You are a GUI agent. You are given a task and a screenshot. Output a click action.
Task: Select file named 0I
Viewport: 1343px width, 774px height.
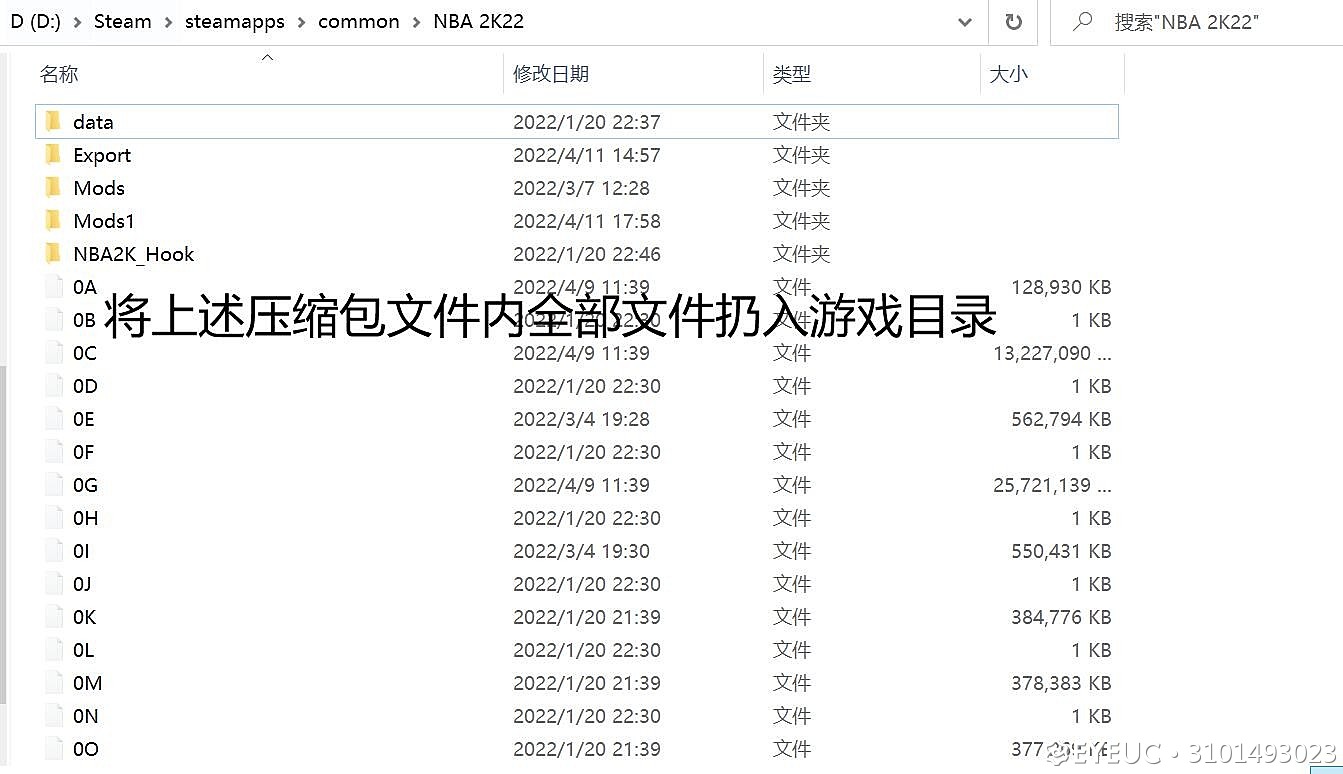click(81, 551)
